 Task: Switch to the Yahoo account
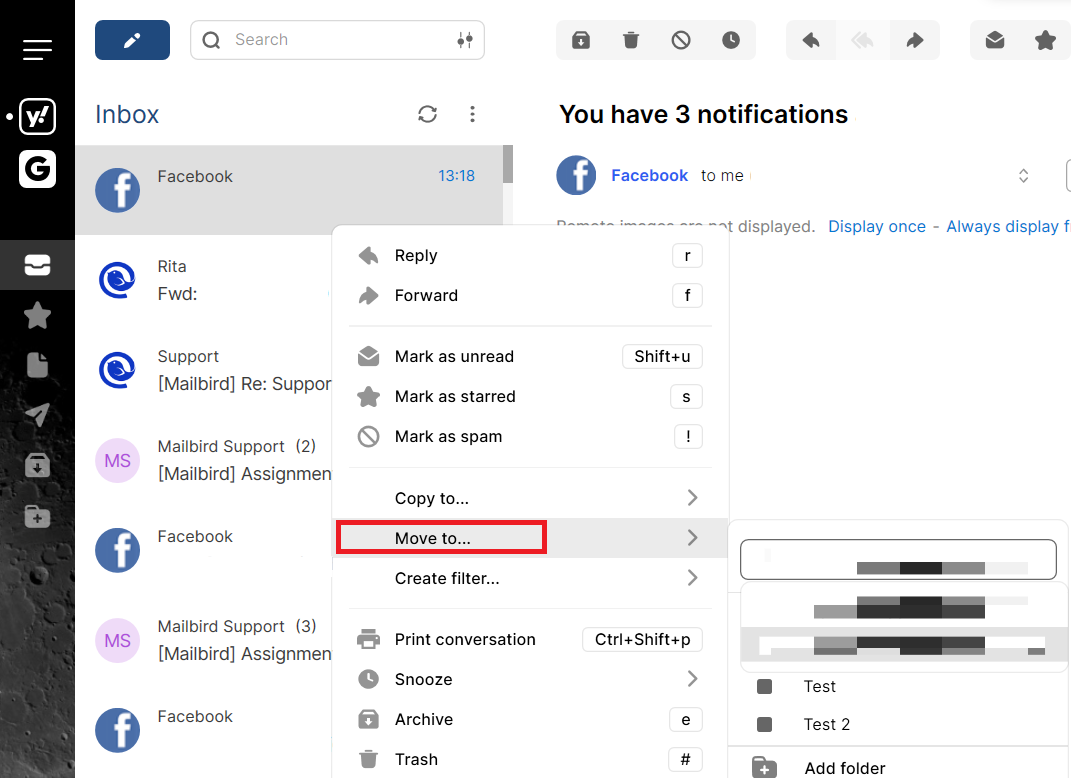click(x=37, y=116)
